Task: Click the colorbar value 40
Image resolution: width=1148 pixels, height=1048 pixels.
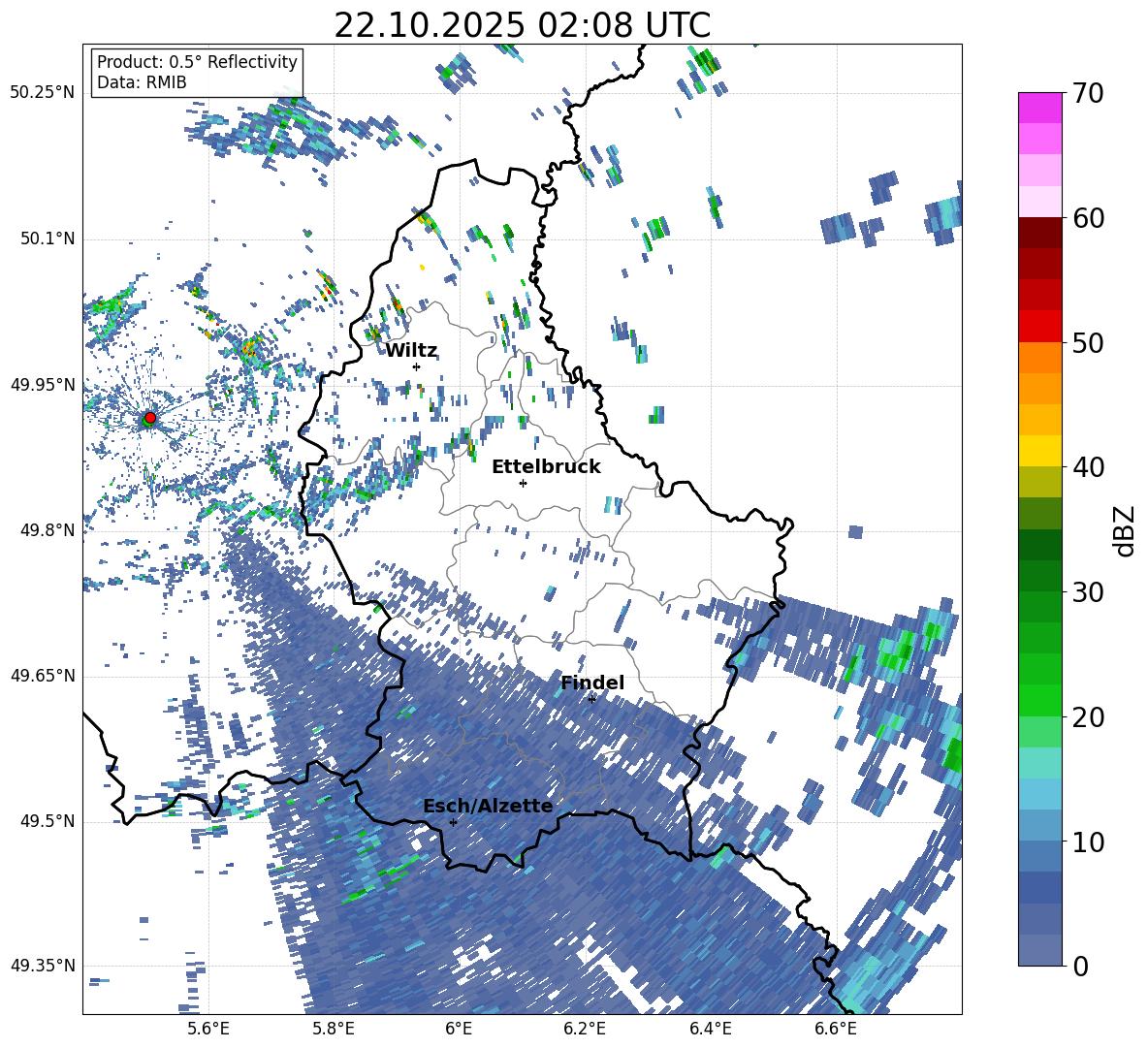Action: pos(1089,467)
